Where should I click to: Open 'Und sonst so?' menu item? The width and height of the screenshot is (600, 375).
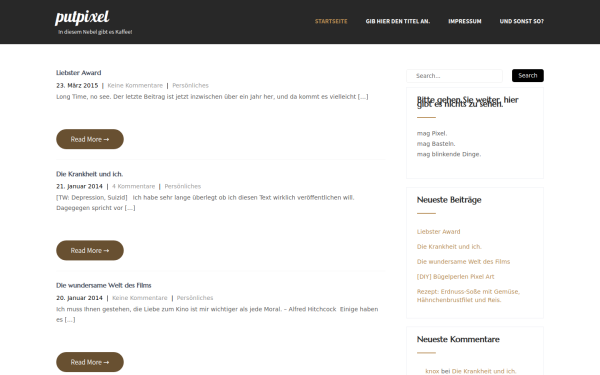pyautogui.click(x=522, y=21)
